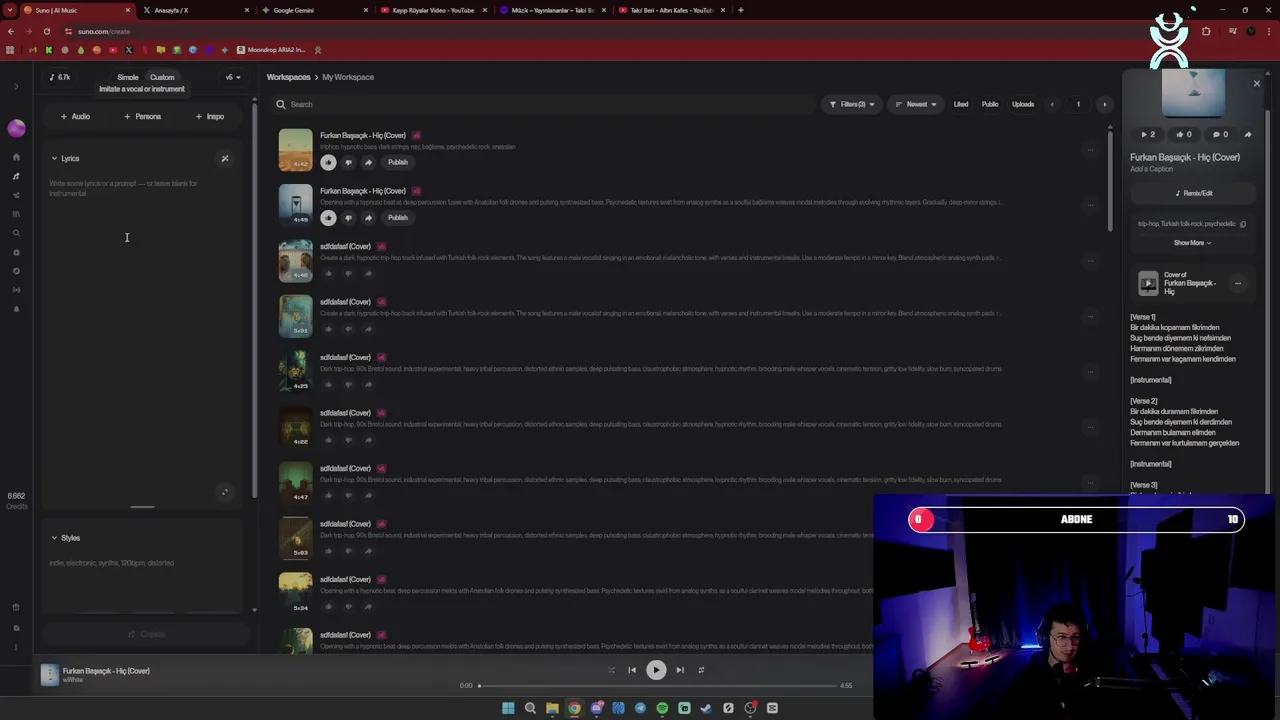Click the Remix/Edit button

[1193, 193]
